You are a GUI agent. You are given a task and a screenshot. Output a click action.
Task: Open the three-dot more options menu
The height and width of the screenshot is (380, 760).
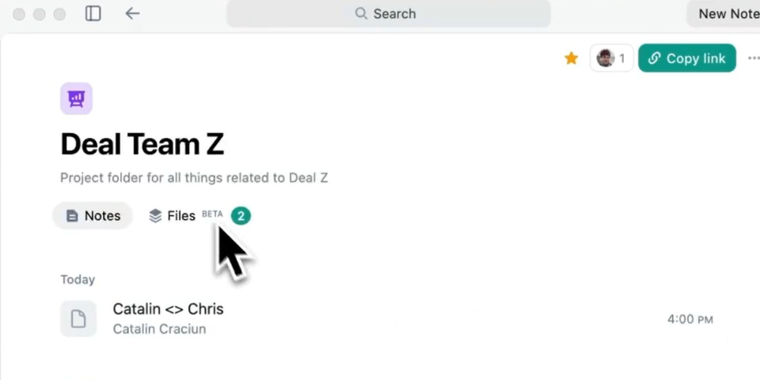click(x=754, y=58)
